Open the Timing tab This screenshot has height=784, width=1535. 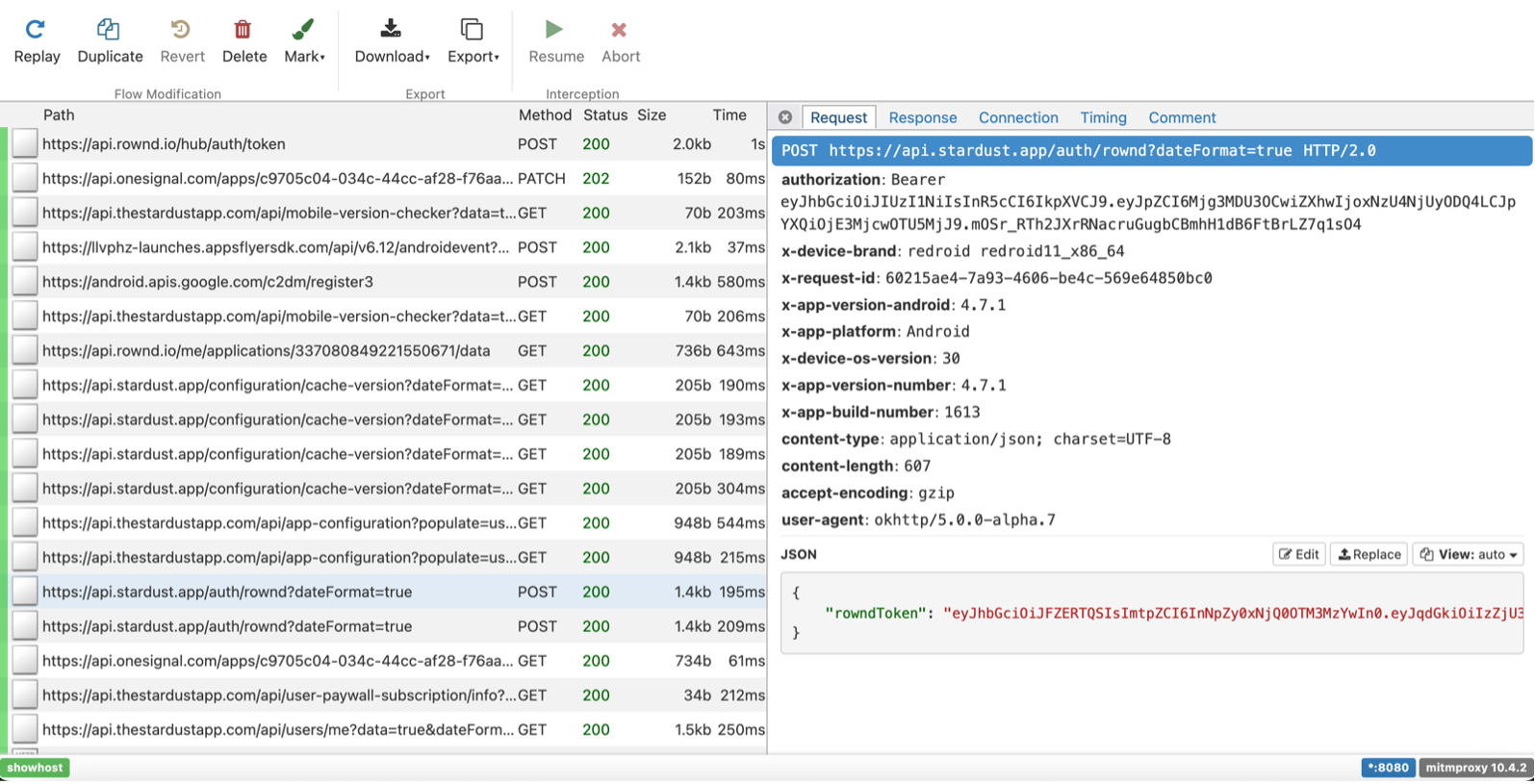pyautogui.click(x=1102, y=117)
